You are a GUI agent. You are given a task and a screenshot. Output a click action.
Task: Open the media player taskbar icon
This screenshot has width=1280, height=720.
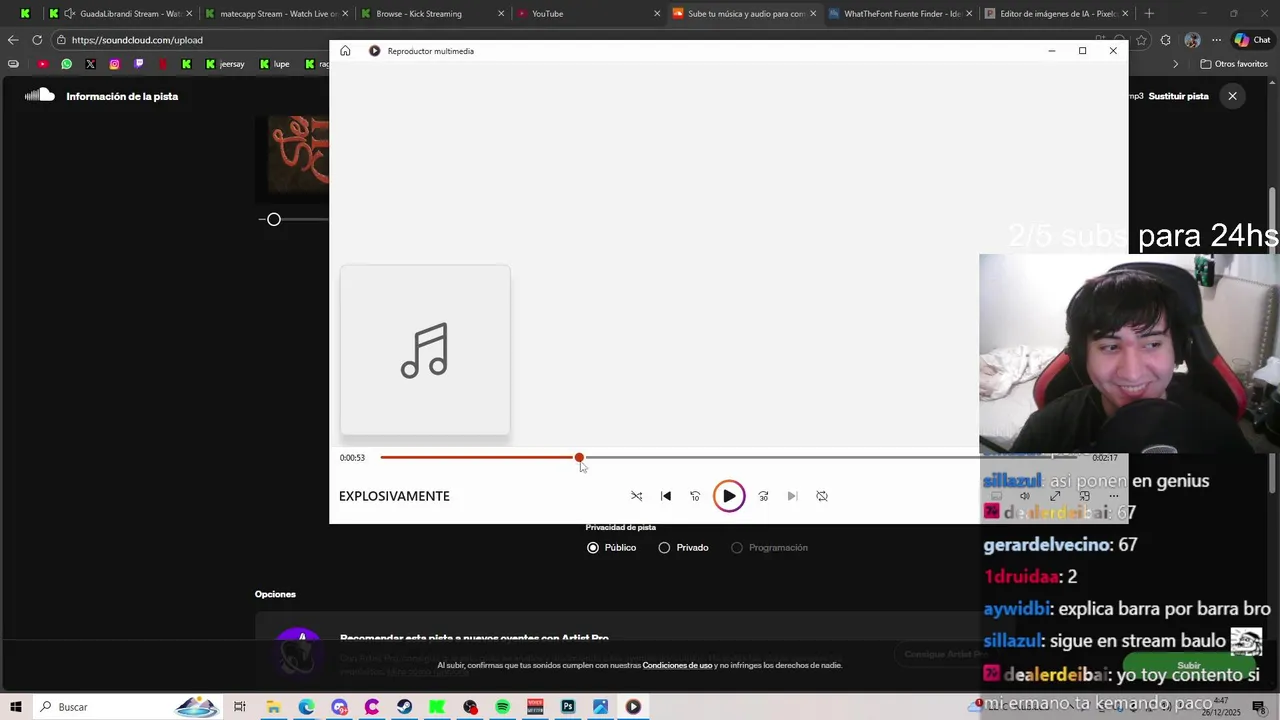click(x=633, y=707)
